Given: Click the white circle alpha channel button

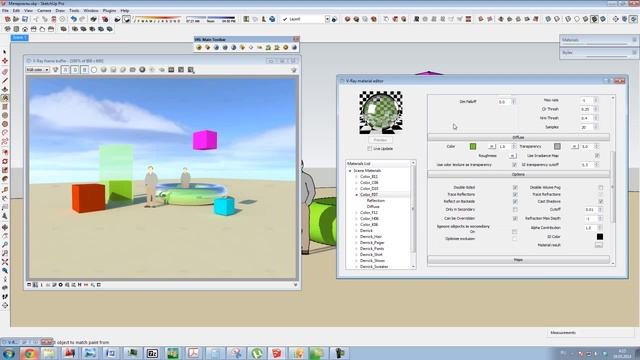Looking at the screenshot, I should [x=94, y=70].
